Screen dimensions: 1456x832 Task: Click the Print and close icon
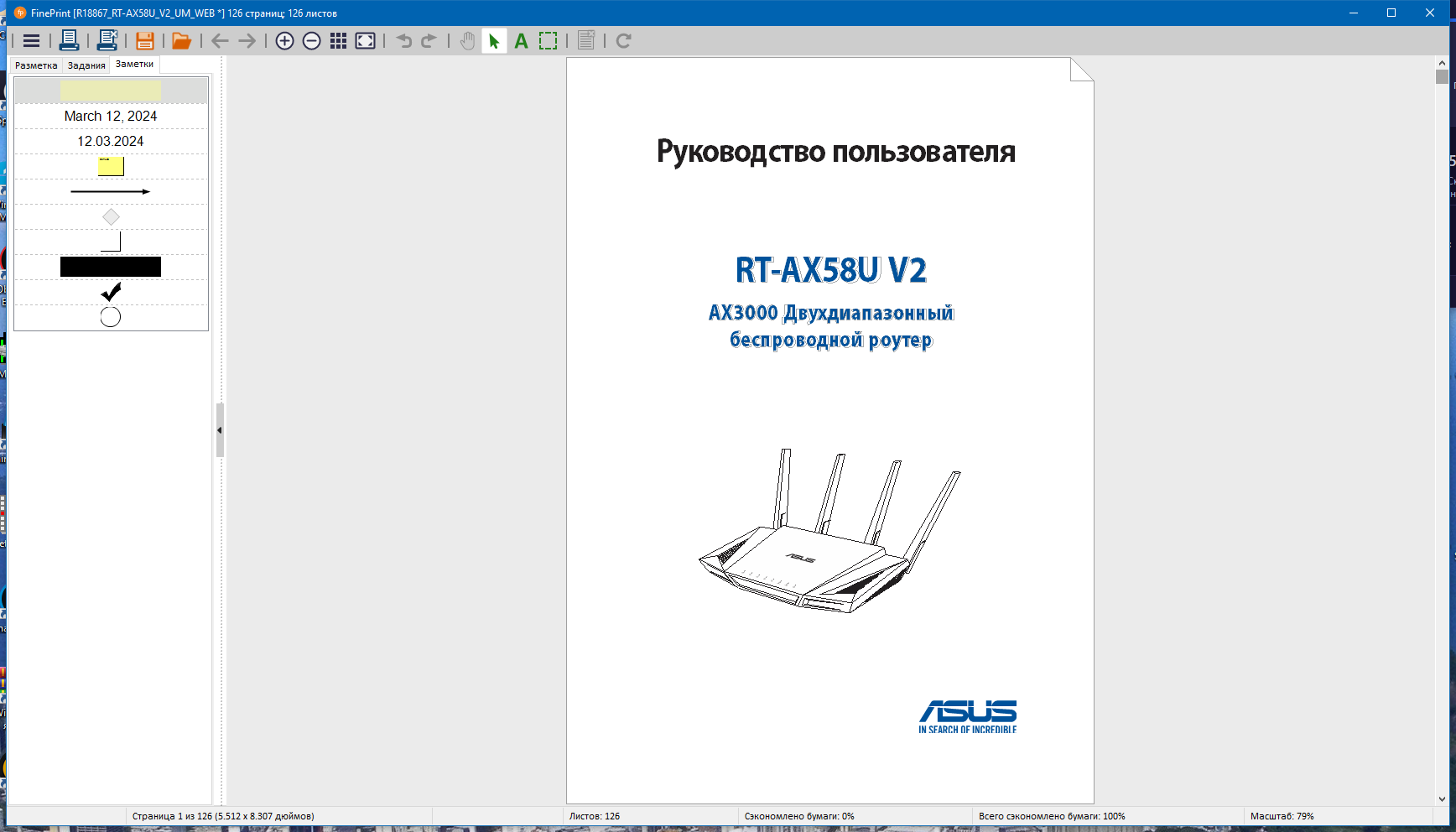(x=107, y=40)
